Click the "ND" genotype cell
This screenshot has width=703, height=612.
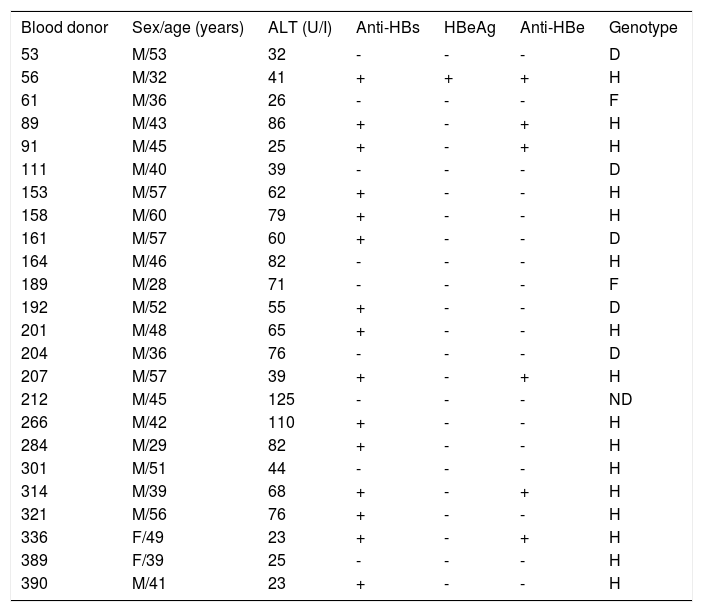[620, 400]
